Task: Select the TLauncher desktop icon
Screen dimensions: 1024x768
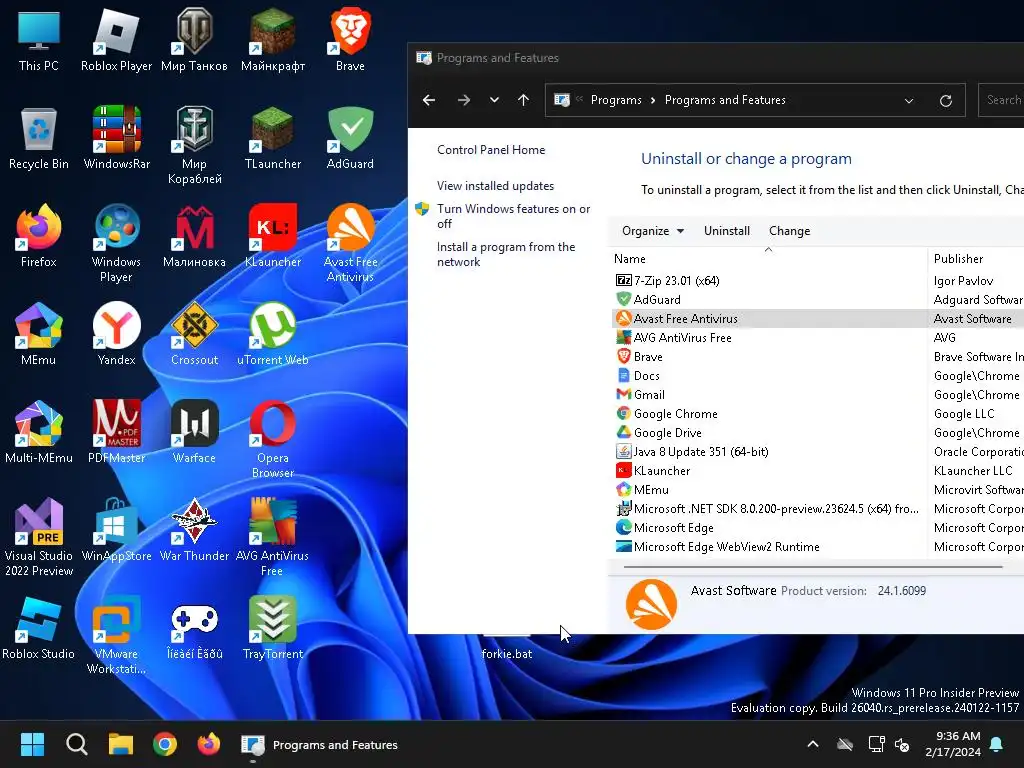Action: (272, 138)
